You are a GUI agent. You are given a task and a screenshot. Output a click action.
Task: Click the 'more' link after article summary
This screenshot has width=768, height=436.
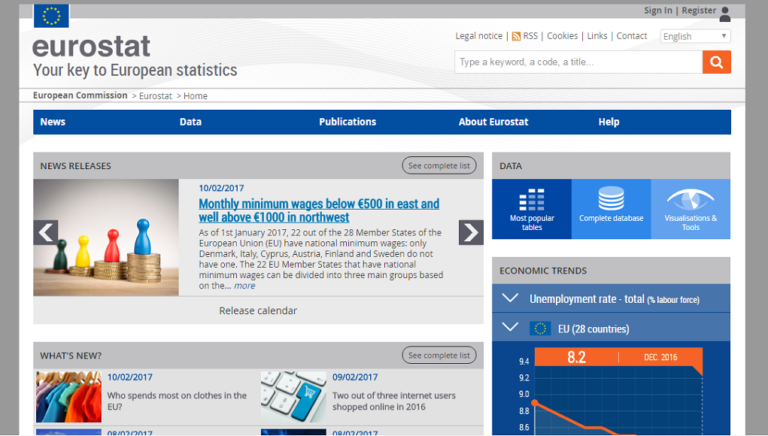(x=244, y=286)
